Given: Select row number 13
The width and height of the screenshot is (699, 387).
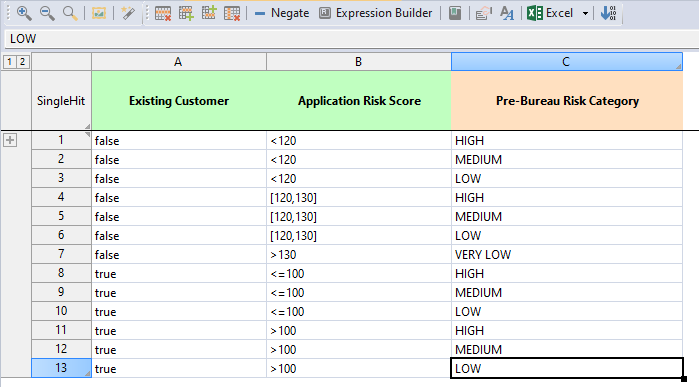Looking at the screenshot, I should pos(61,368).
